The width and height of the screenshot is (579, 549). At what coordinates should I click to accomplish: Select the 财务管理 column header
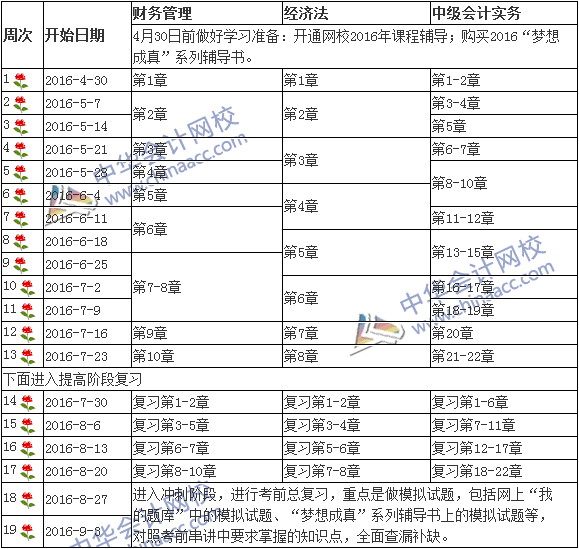[207, 14]
